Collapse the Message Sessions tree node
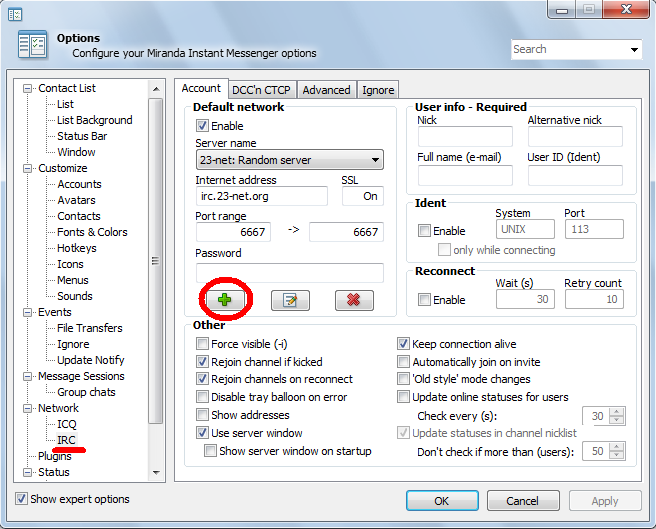656x529 pixels. click(28, 376)
